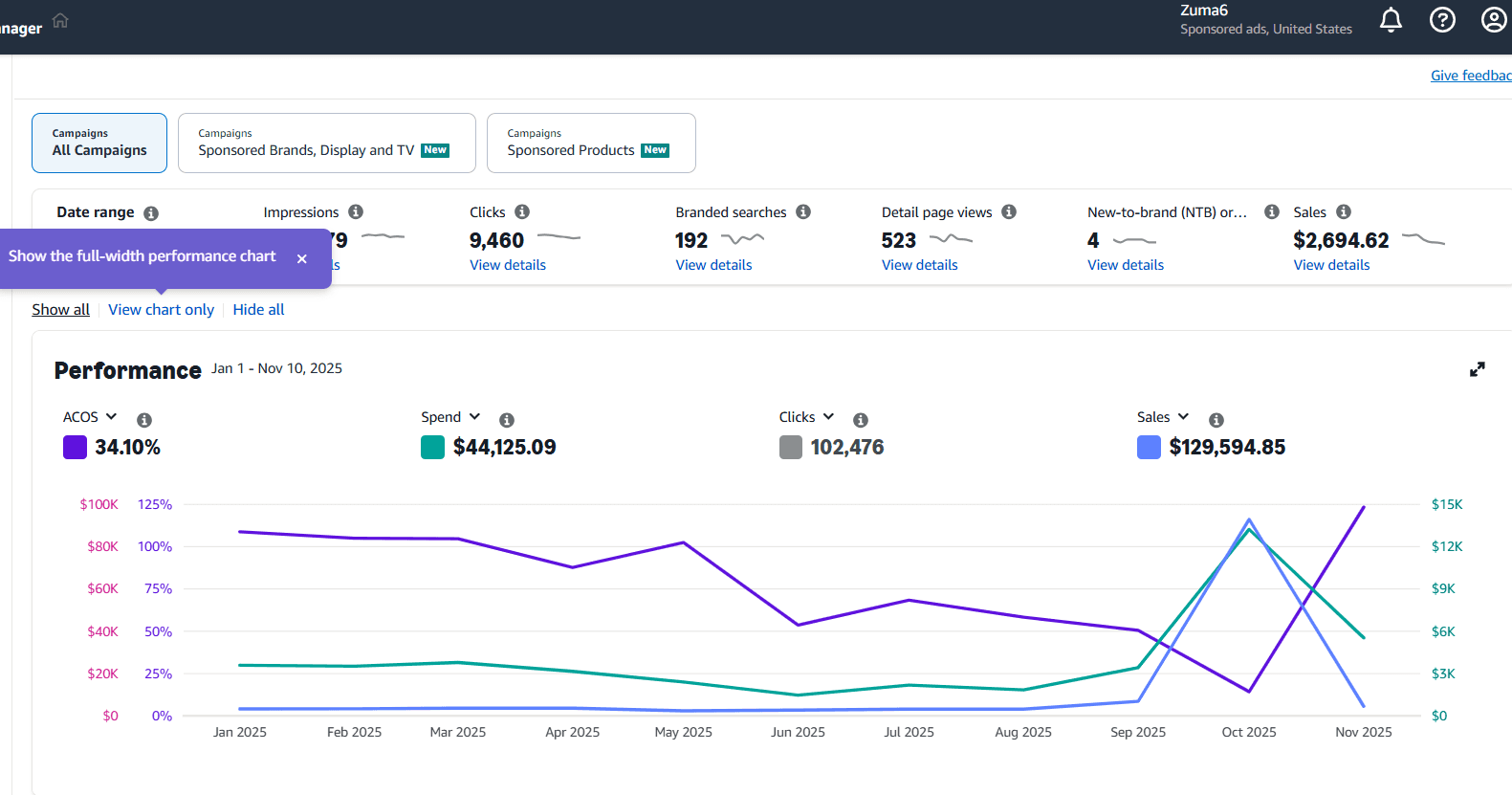This screenshot has height=795, width=1512.
Task: Go to home via house icon
Action: point(60,20)
